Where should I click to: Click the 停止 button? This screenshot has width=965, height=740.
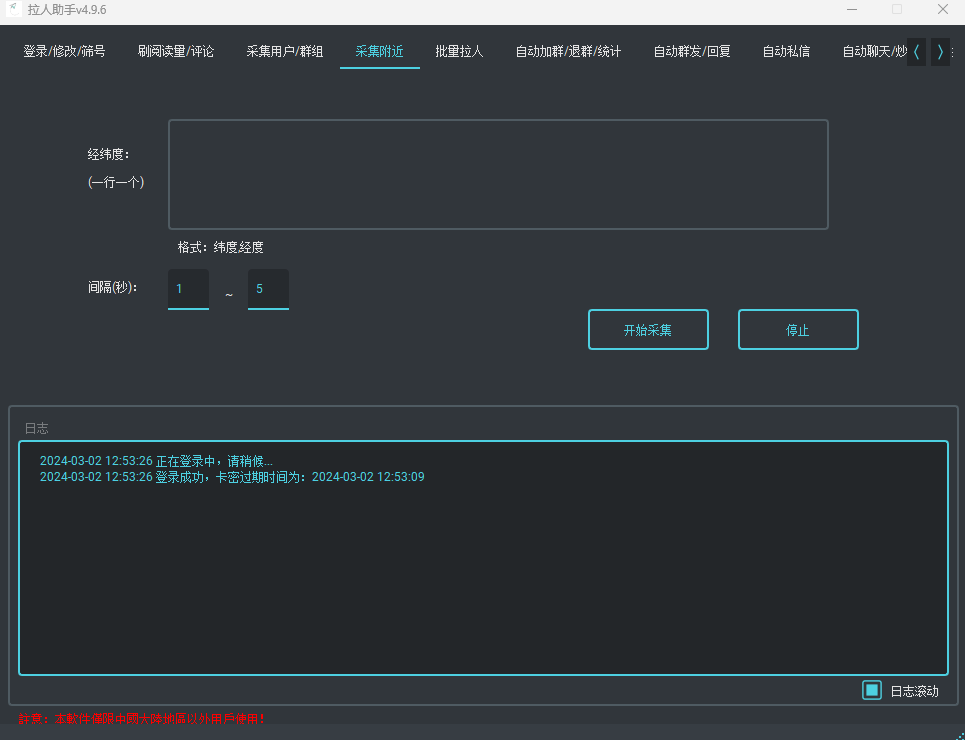coord(798,330)
